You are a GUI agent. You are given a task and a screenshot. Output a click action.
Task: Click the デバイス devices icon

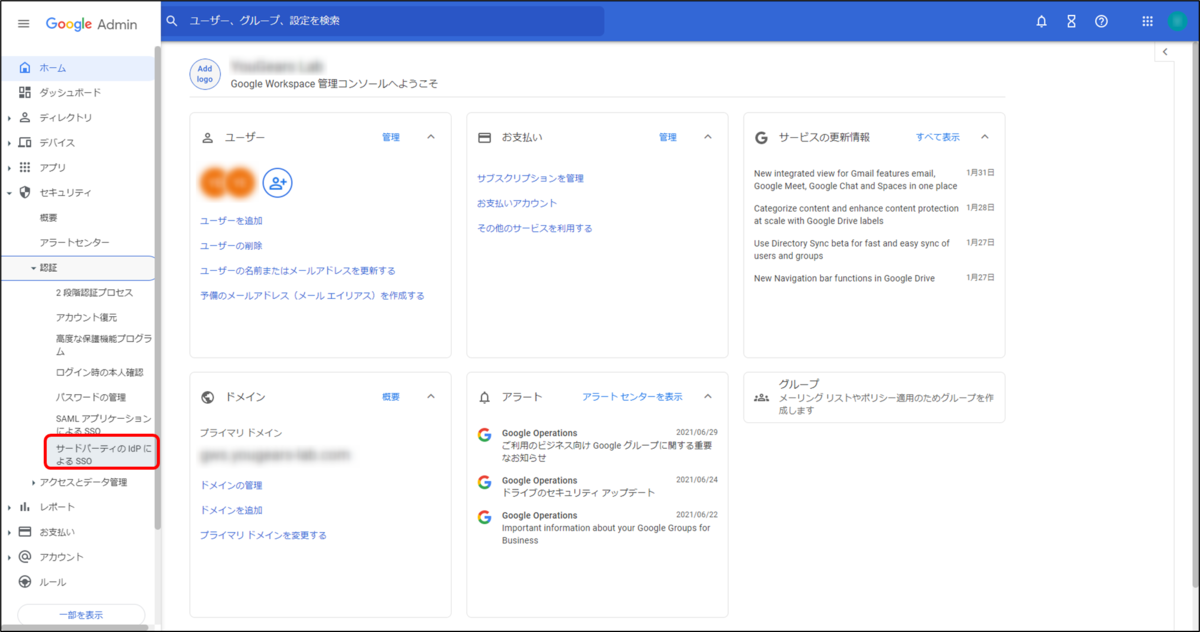click(25, 142)
